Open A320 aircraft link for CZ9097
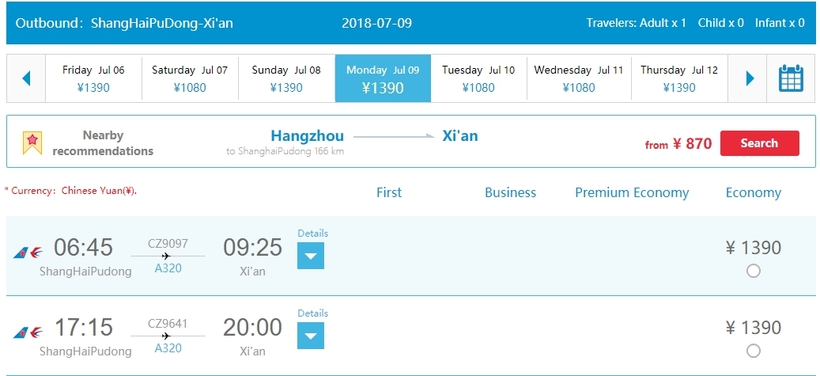The width and height of the screenshot is (820, 376). [168, 268]
